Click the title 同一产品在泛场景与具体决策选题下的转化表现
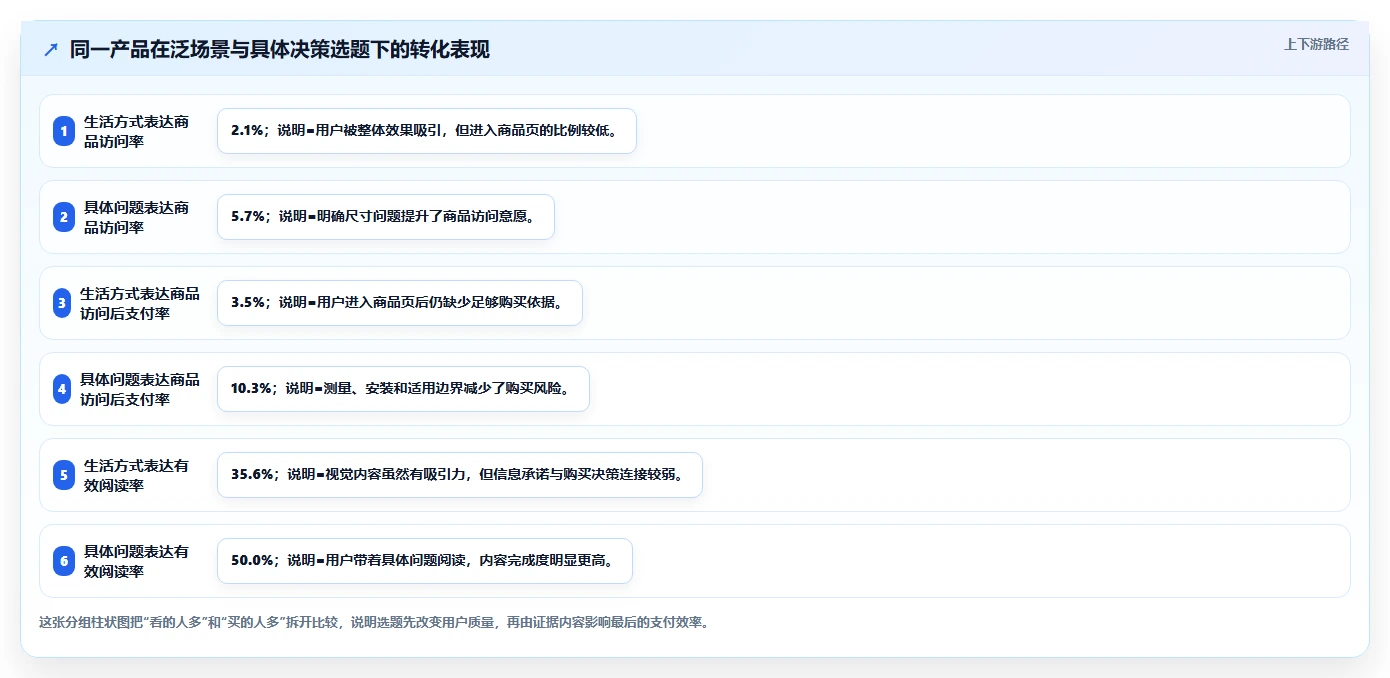This screenshot has height=678, width=1390. tap(280, 49)
